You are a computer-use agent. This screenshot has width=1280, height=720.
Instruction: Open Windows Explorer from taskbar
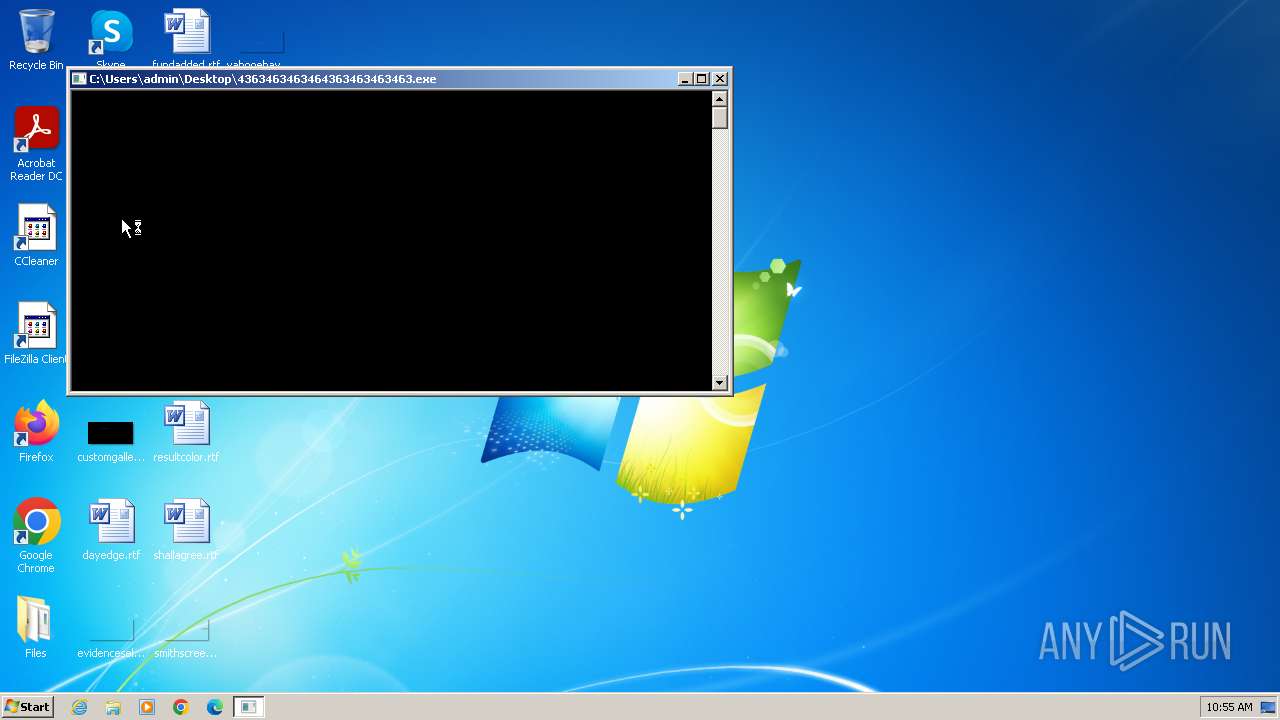coord(113,707)
